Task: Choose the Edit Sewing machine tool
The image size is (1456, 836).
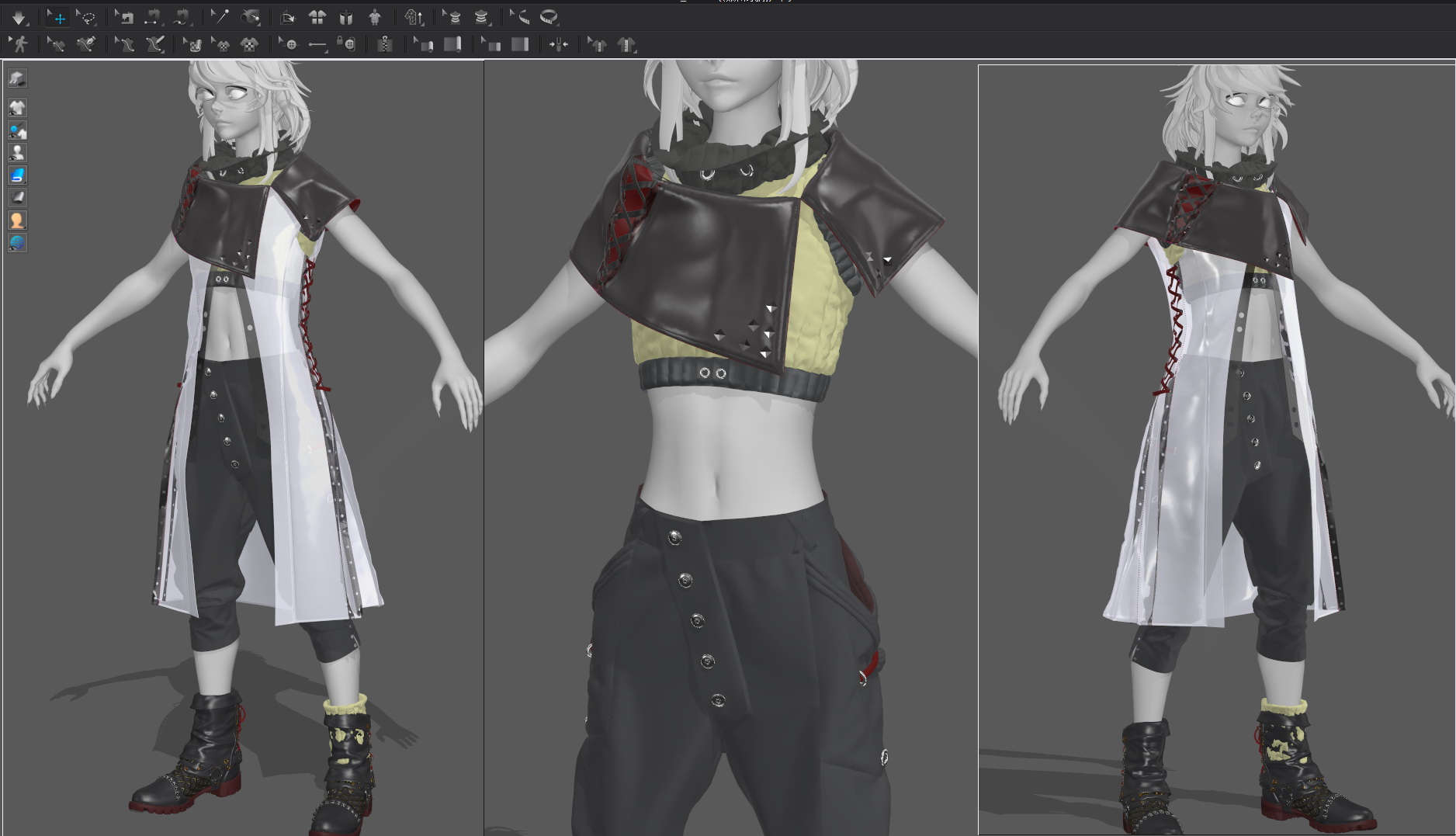Action: [125, 17]
